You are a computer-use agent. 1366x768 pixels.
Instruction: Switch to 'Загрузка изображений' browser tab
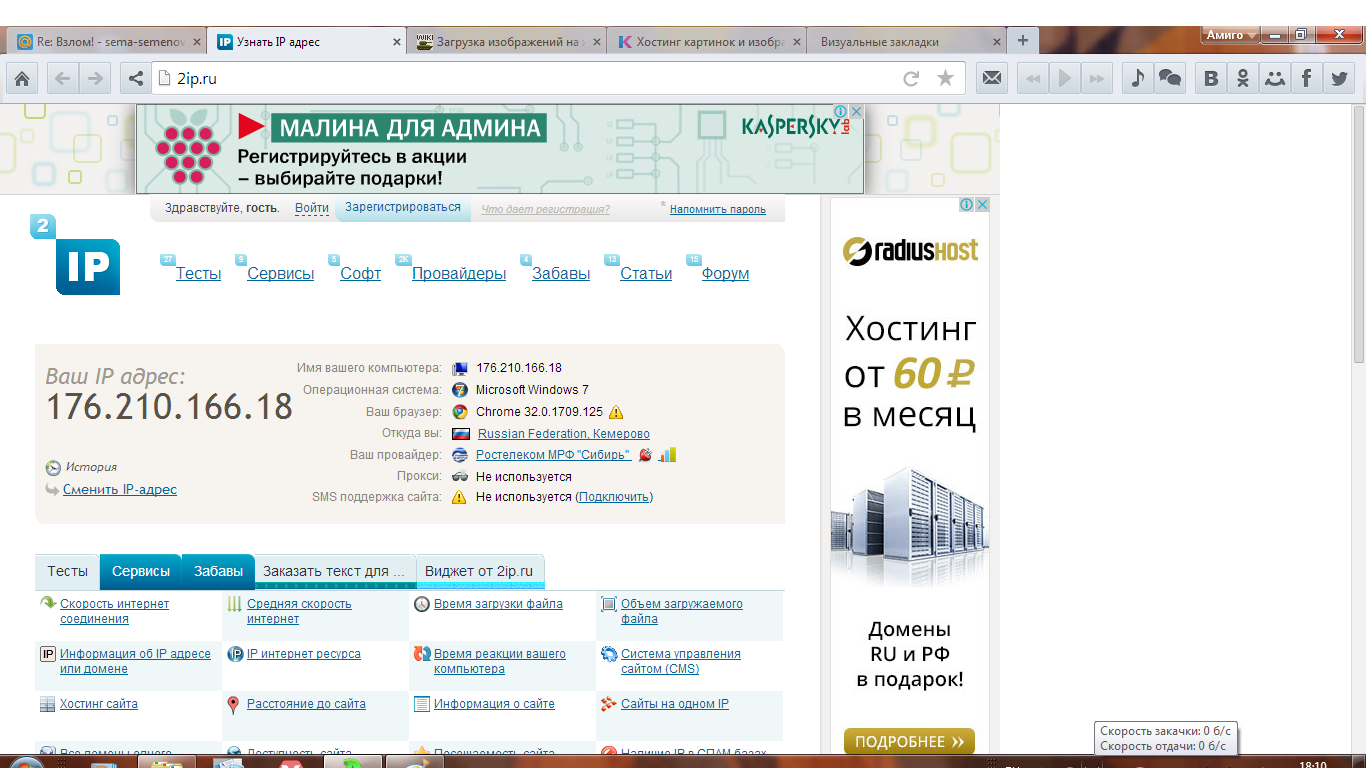click(x=508, y=42)
